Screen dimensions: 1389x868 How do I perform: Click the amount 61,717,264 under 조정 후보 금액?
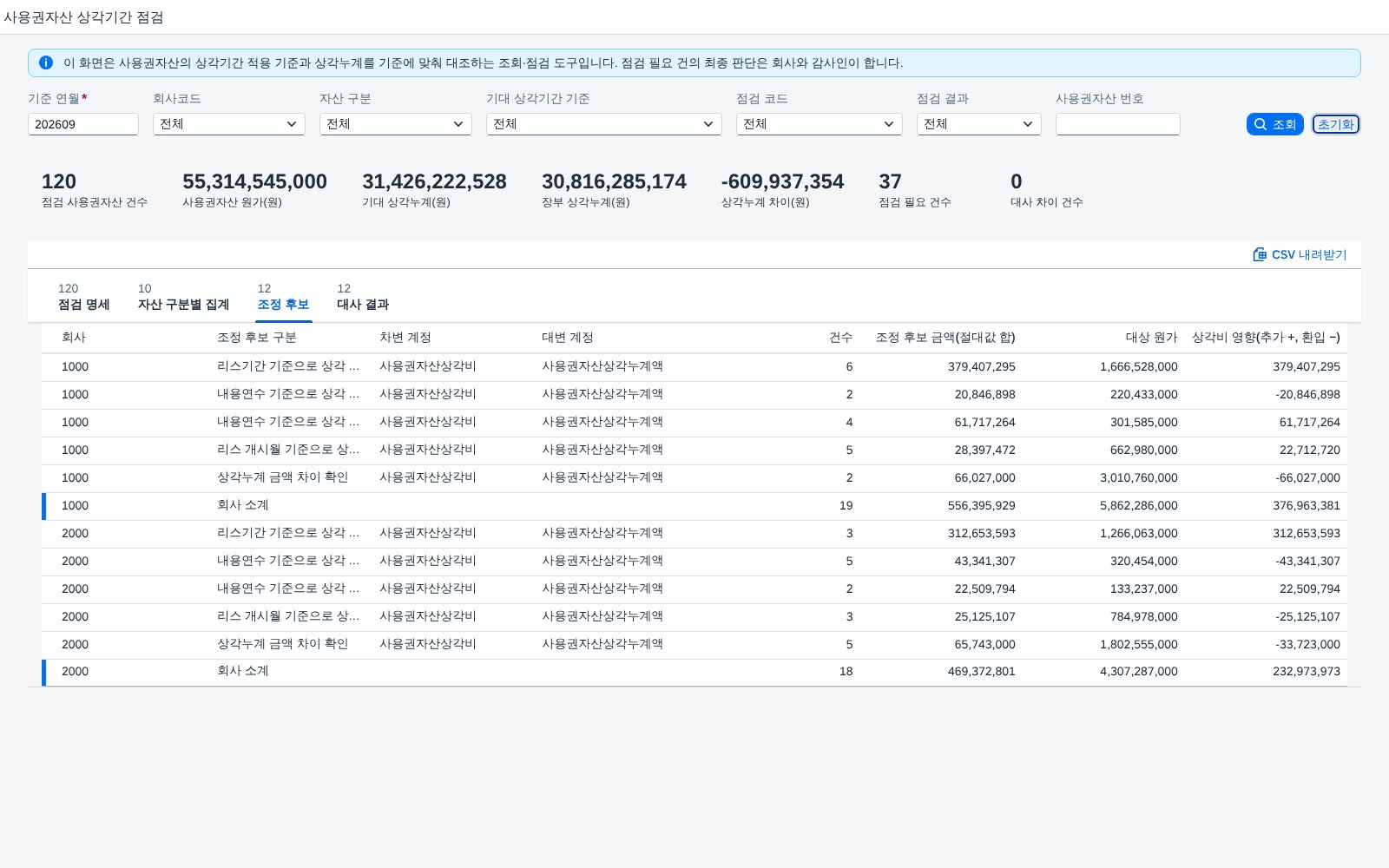(985, 422)
